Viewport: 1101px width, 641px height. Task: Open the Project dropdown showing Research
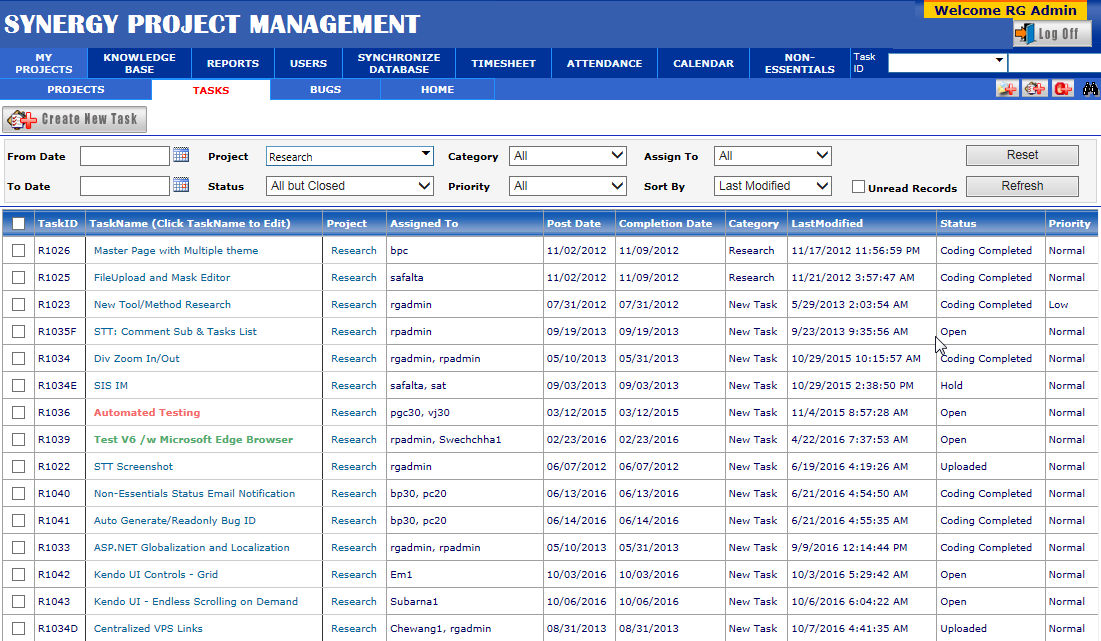point(350,156)
